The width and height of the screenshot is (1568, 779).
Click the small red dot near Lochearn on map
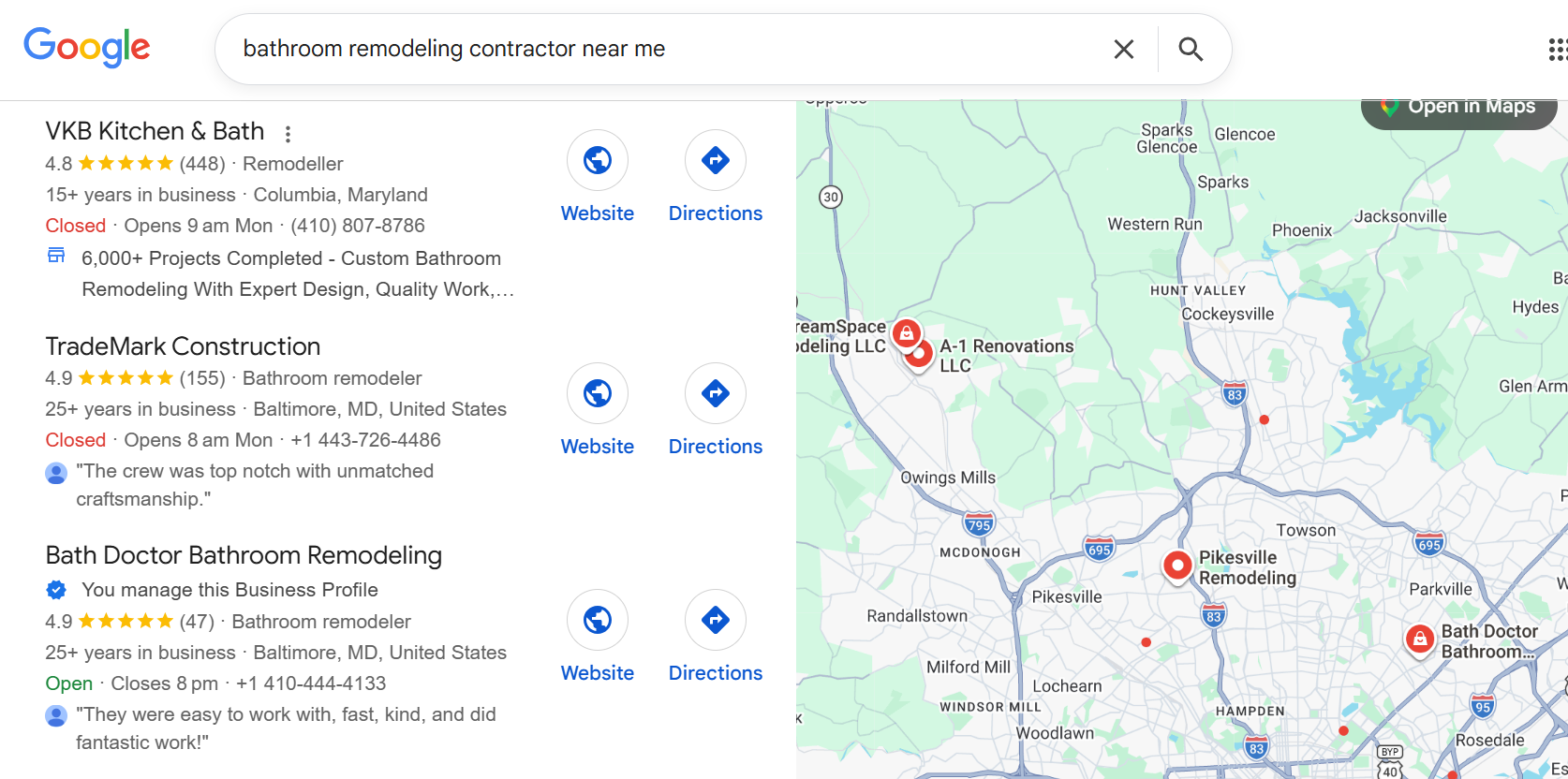[x=1146, y=642]
